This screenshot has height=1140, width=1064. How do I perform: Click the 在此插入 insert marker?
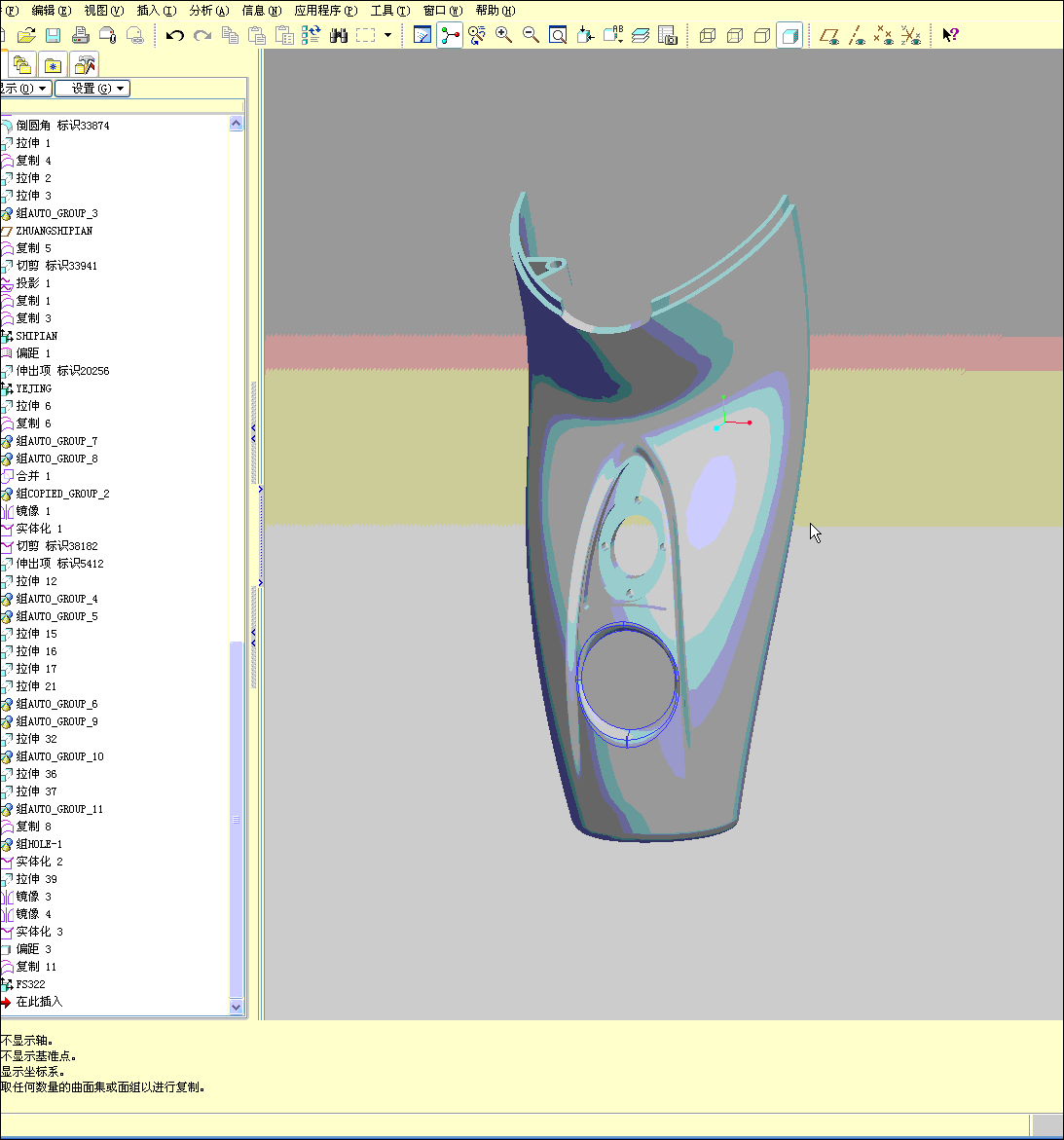(x=39, y=1002)
